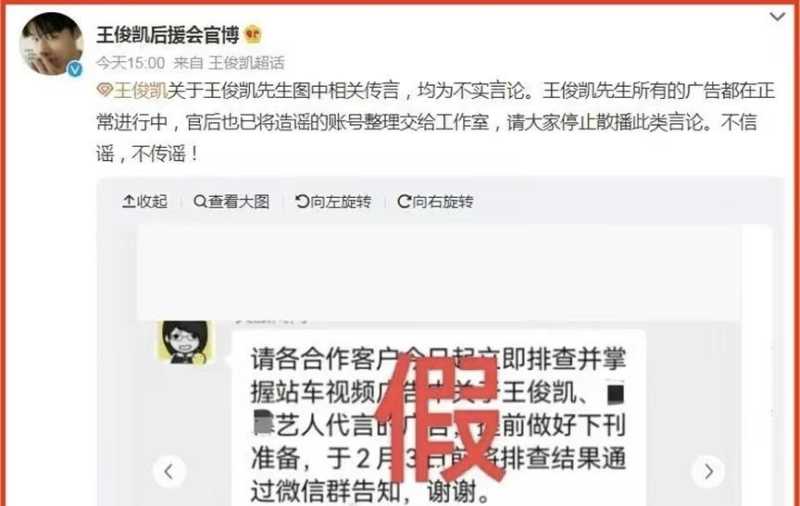Rotate the image left with 向左旋转
800x506 pixels.
[x=333, y=201]
